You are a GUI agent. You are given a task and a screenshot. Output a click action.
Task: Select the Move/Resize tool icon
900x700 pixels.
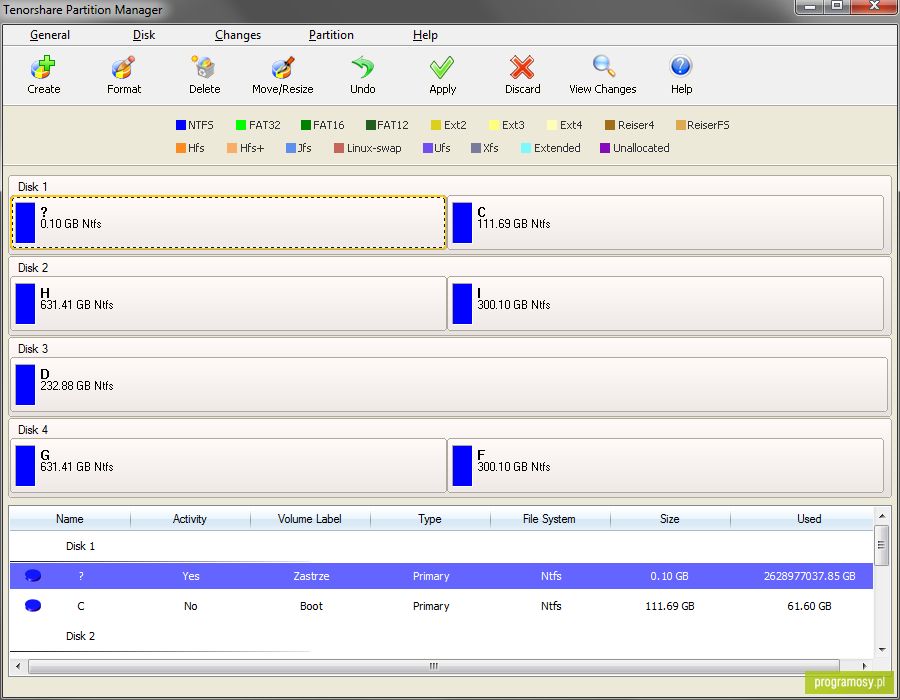point(283,67)
